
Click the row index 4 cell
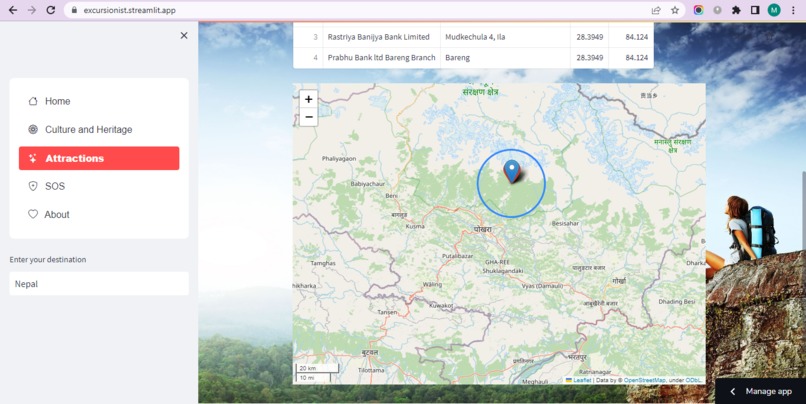point(308,58)
